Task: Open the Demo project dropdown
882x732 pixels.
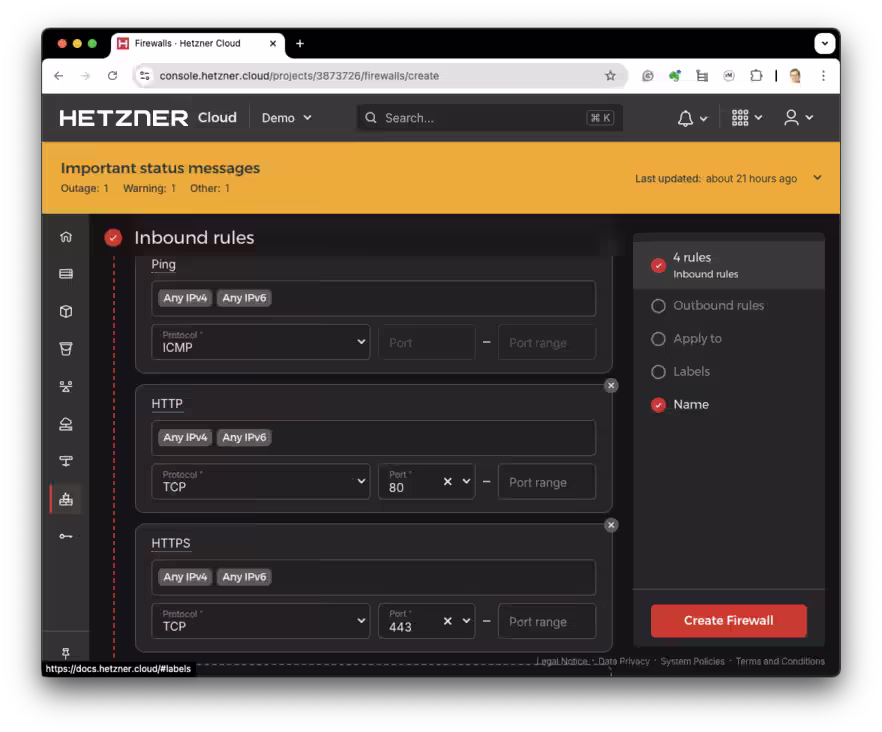Action: click(286, 118)
